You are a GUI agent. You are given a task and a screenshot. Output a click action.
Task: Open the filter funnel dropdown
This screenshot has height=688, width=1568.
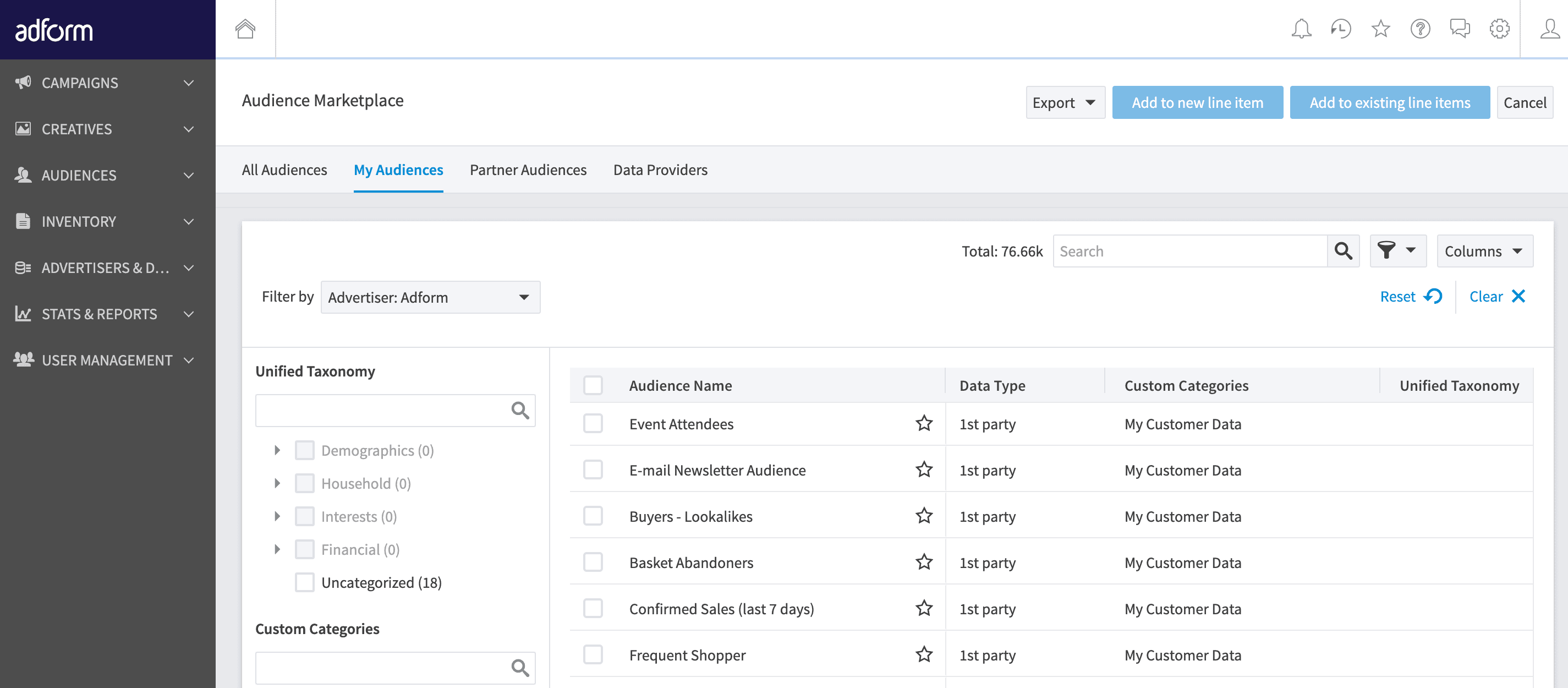pyautogui.click(x=1397, y=251)
